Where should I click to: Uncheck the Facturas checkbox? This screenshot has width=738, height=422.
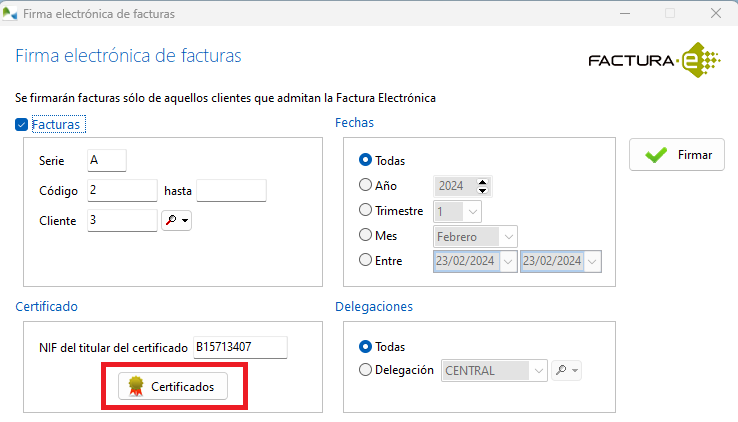point(21,125)
